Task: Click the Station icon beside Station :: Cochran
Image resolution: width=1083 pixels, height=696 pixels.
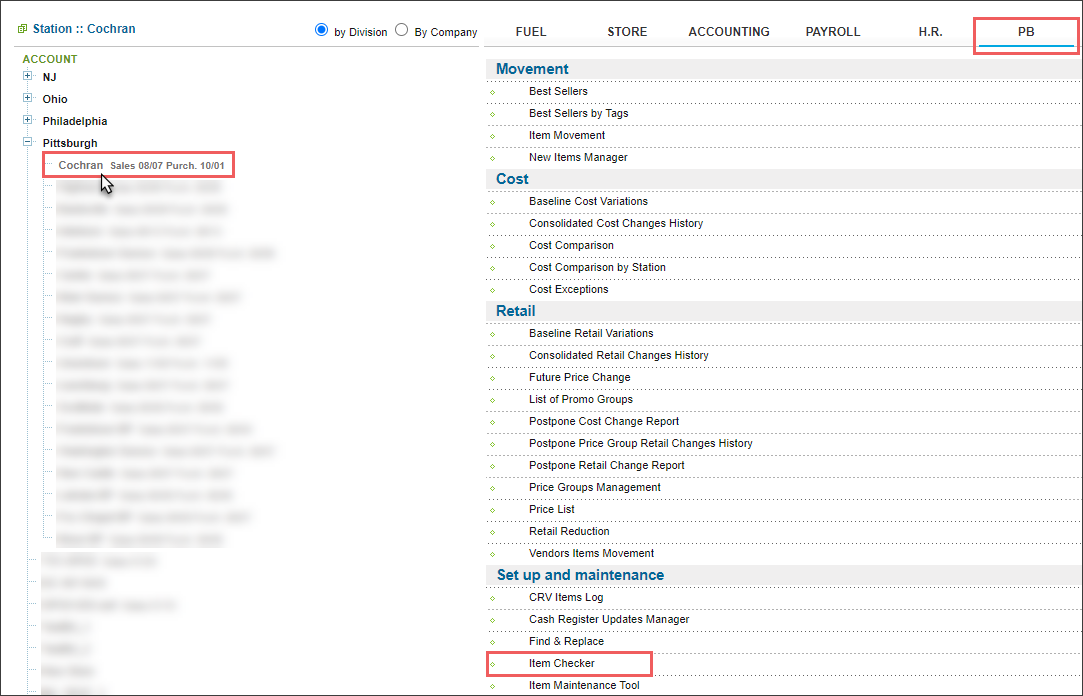Action: tap(22, 29)
